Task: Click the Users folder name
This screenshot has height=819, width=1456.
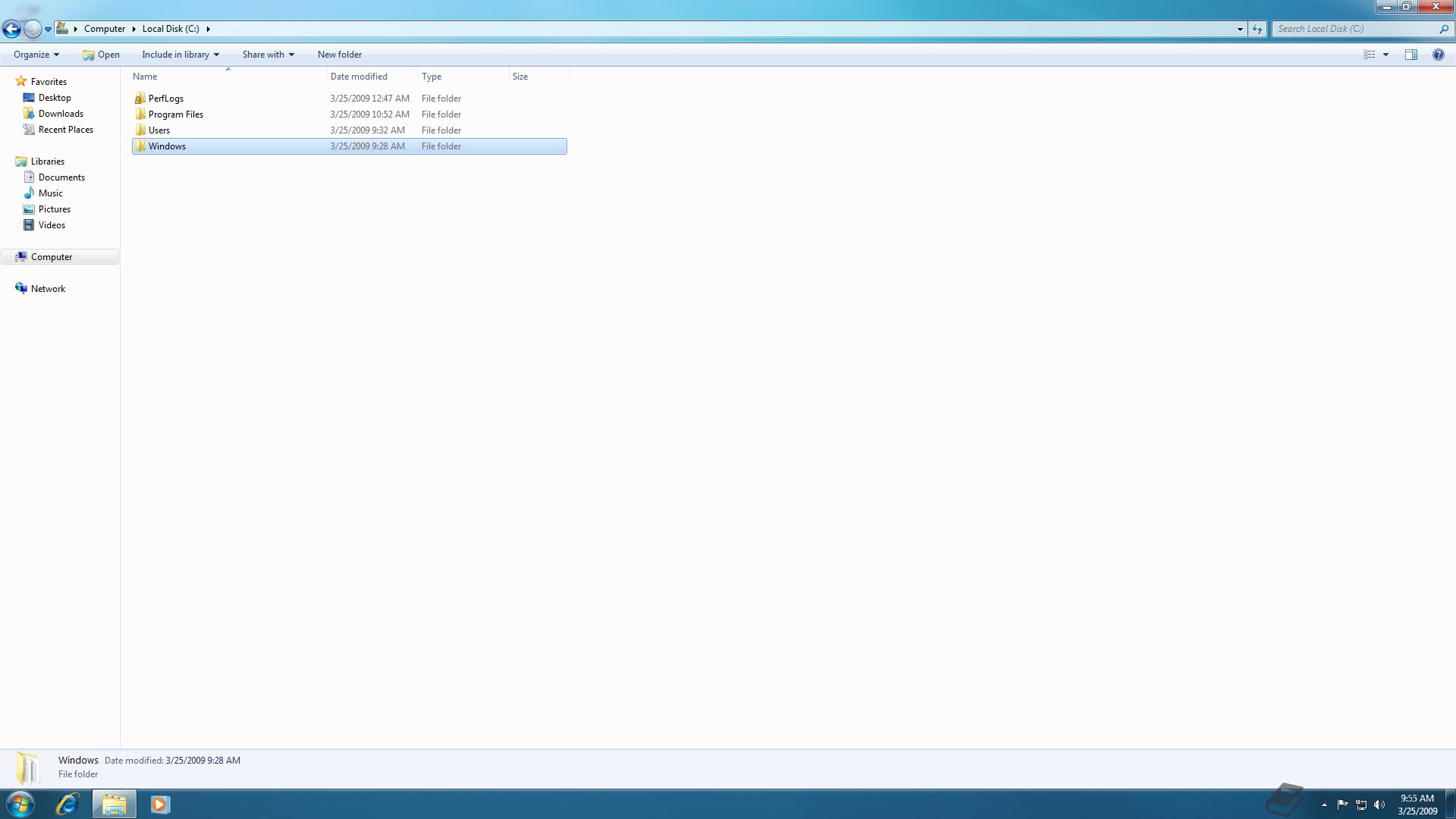Action: pyautogui.click(x=159, y=130)
